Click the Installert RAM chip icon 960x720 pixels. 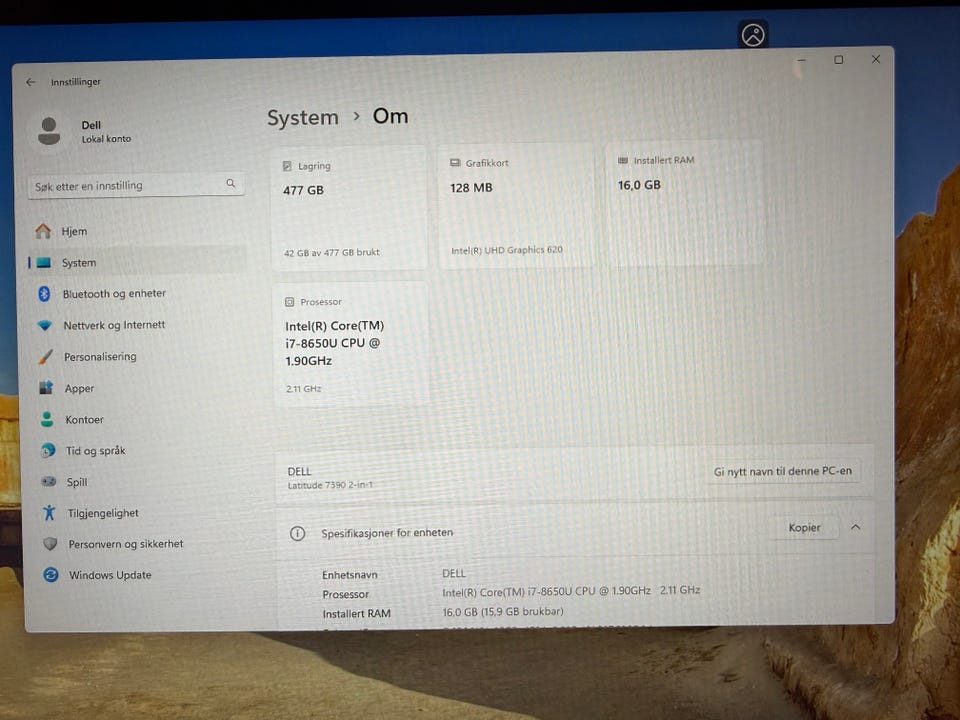(x=623, y=160)
